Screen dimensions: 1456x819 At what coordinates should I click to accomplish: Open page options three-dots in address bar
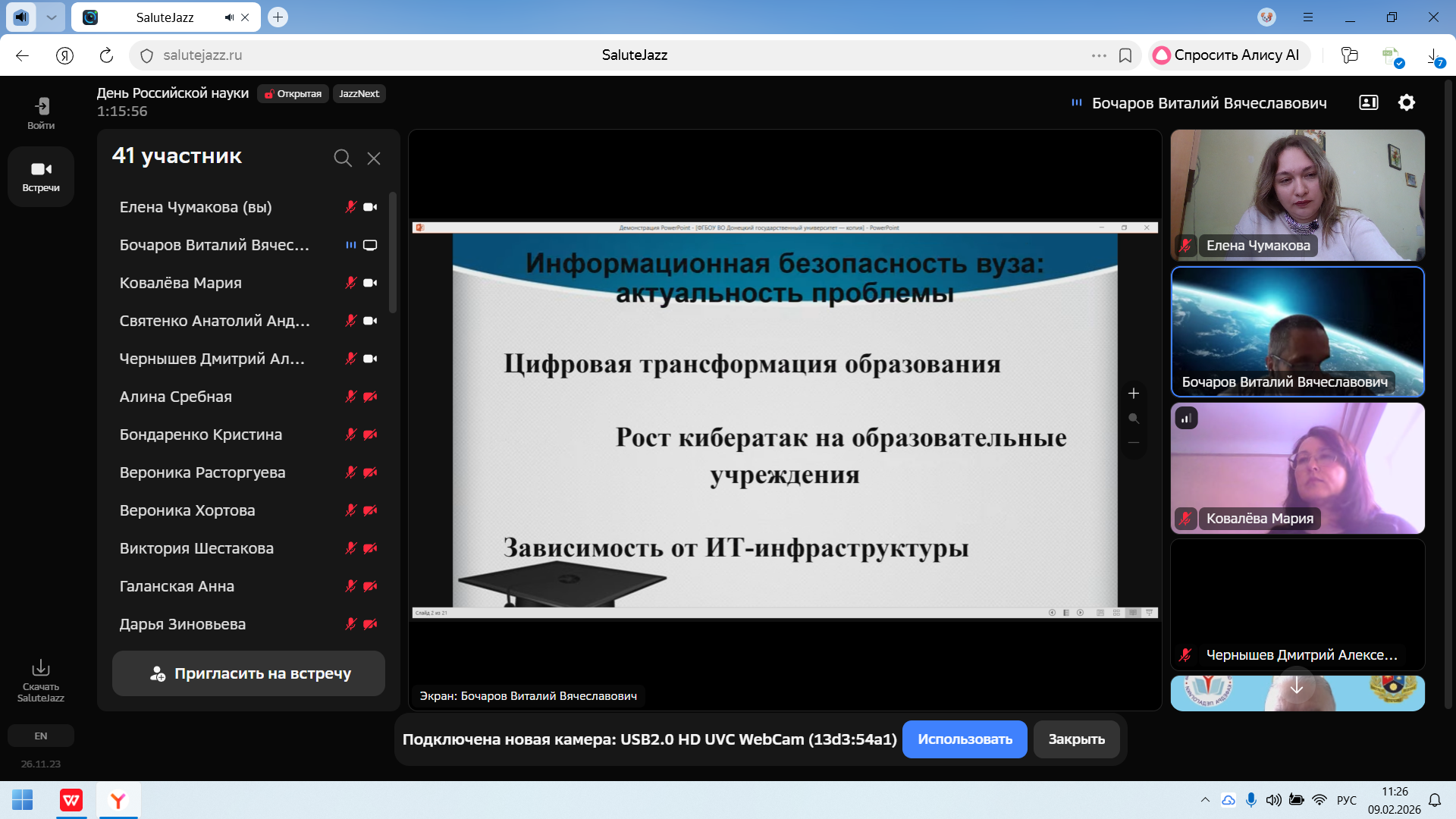pyautogui.click(x=1099, y=55)
